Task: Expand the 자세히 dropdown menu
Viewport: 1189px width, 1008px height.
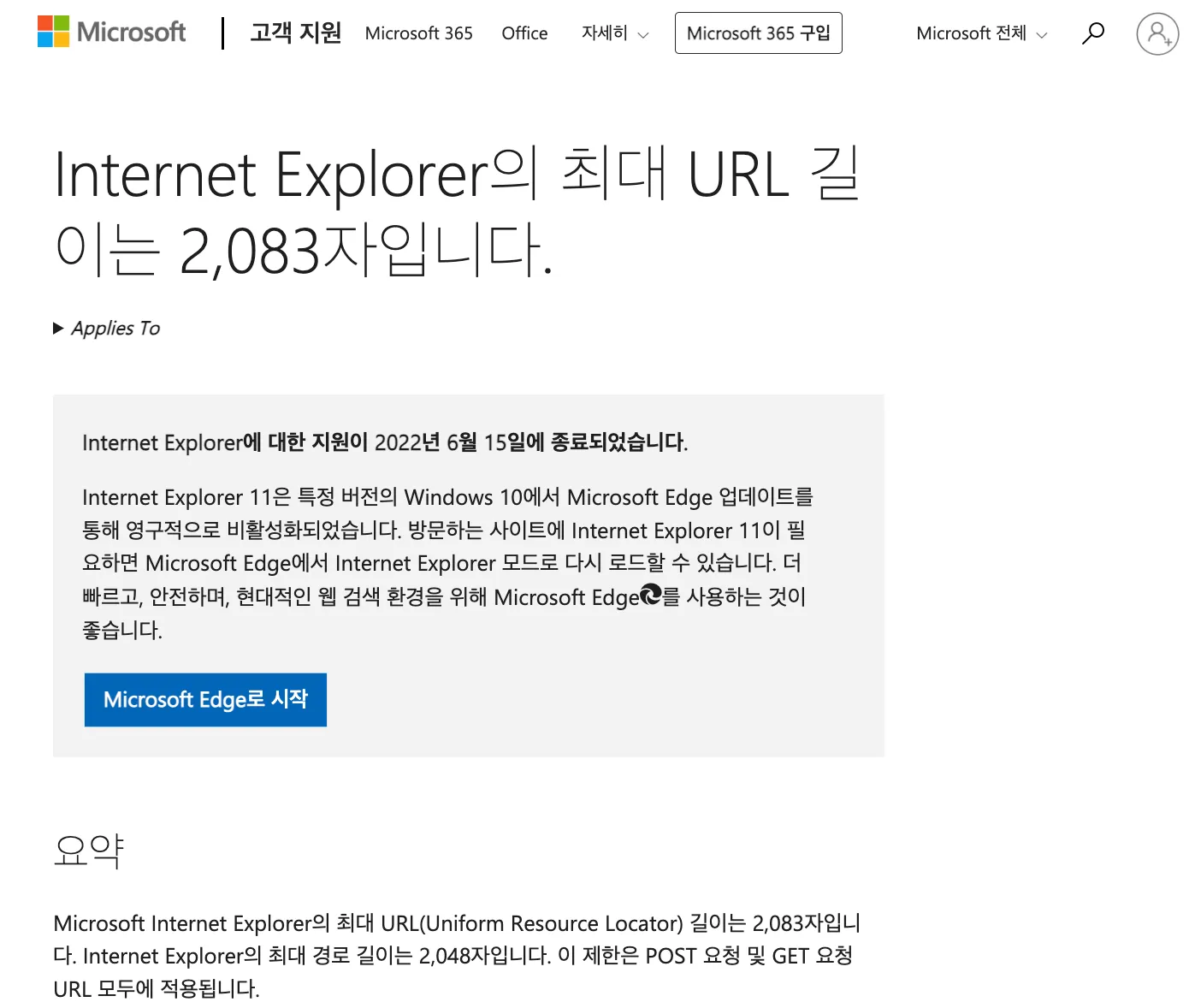Action: (x=615, y=33)
